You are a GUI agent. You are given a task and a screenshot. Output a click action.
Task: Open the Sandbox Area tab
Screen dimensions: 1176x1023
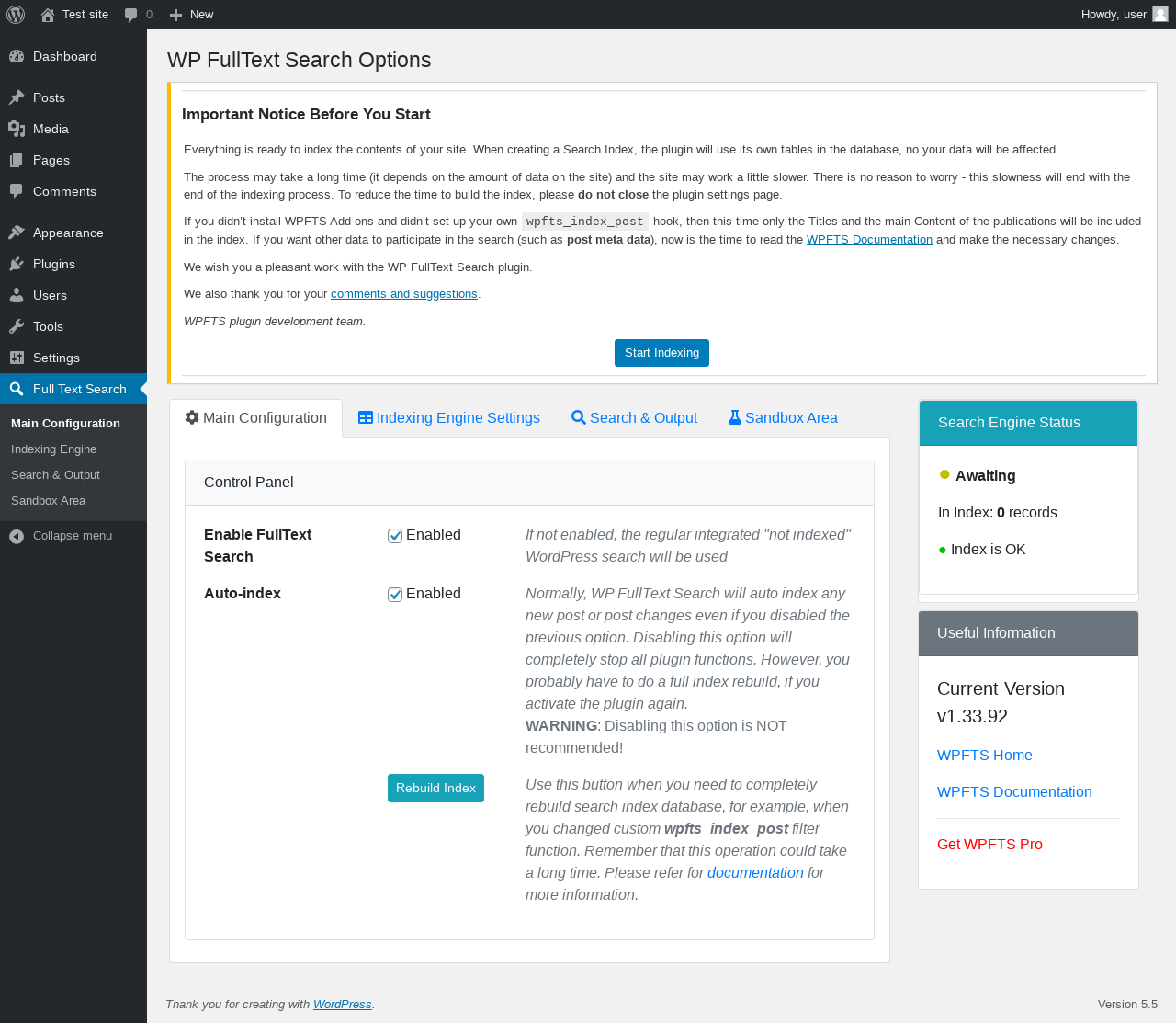coord(783,418)
